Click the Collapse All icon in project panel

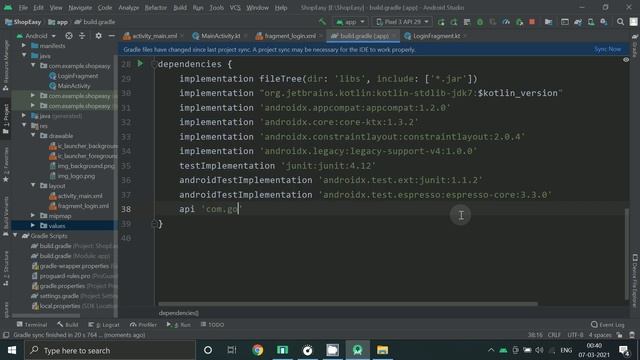[82, 36]
